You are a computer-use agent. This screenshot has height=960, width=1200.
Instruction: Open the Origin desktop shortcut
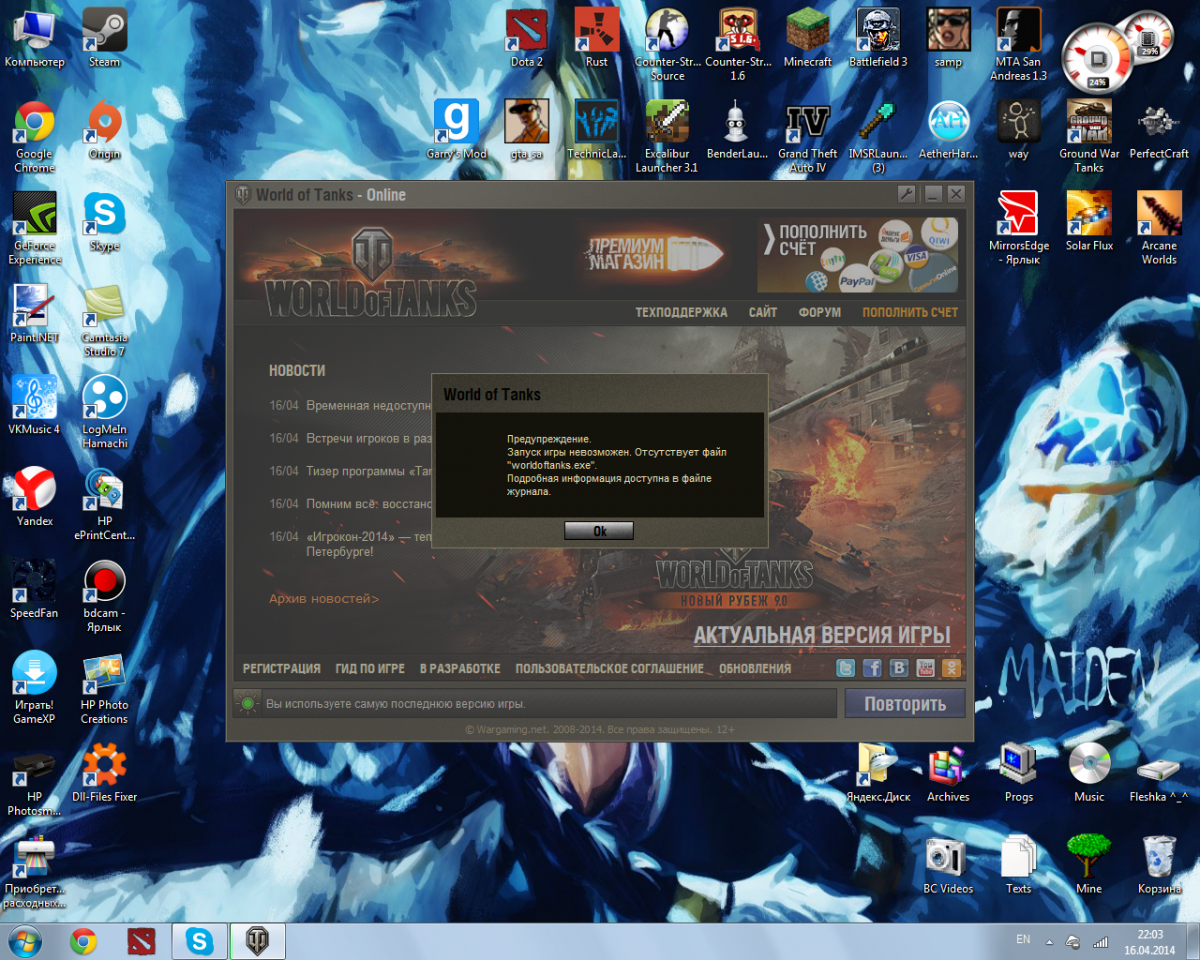(x=104, y=130)
